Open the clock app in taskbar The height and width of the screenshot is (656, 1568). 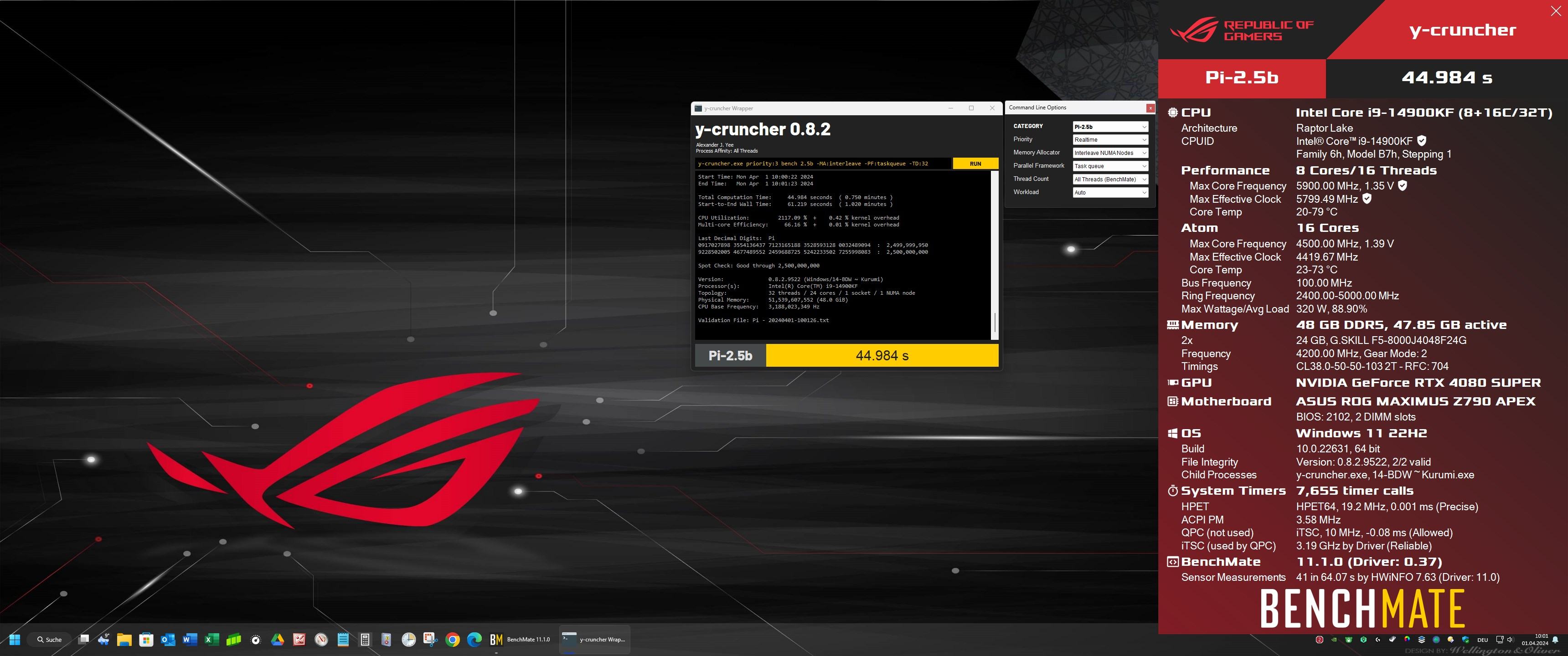click(x=408, y=639)
